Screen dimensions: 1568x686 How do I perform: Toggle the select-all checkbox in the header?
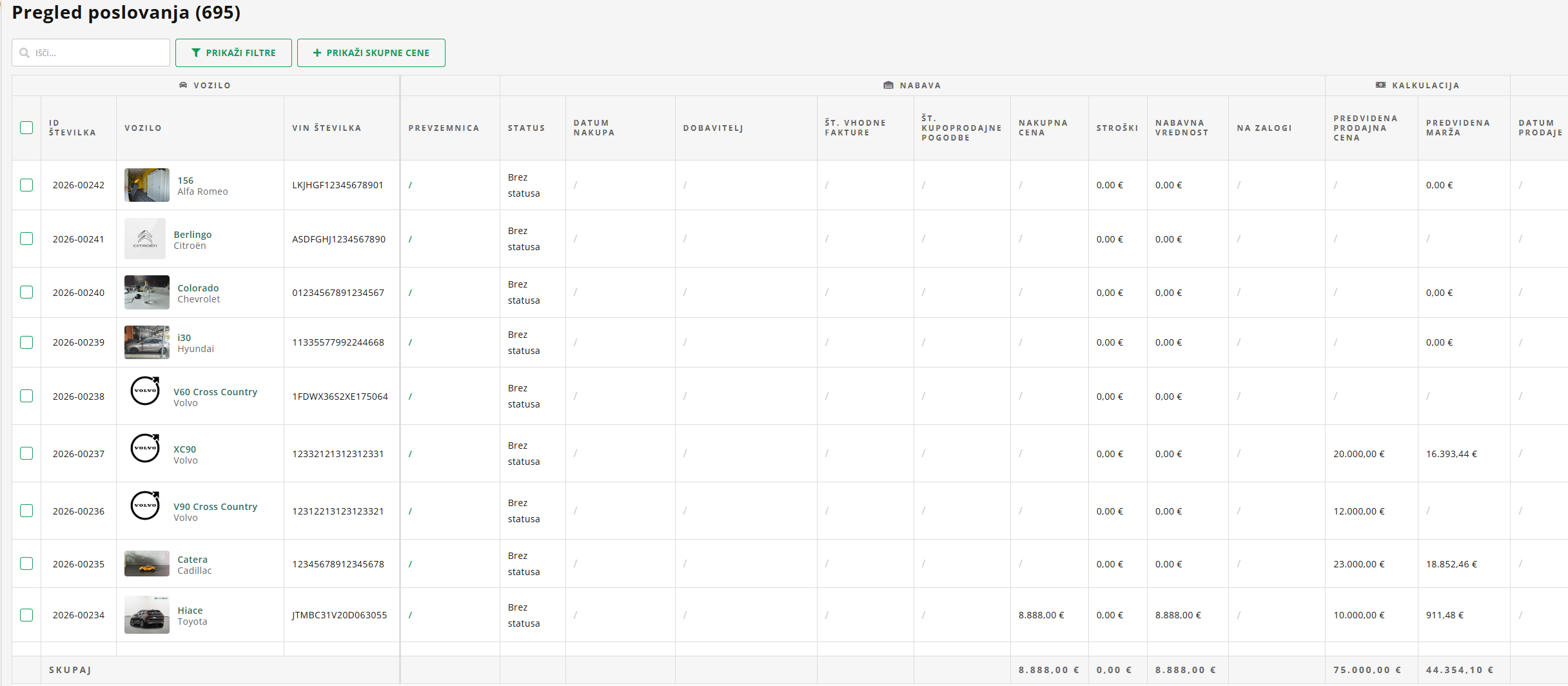26,128
